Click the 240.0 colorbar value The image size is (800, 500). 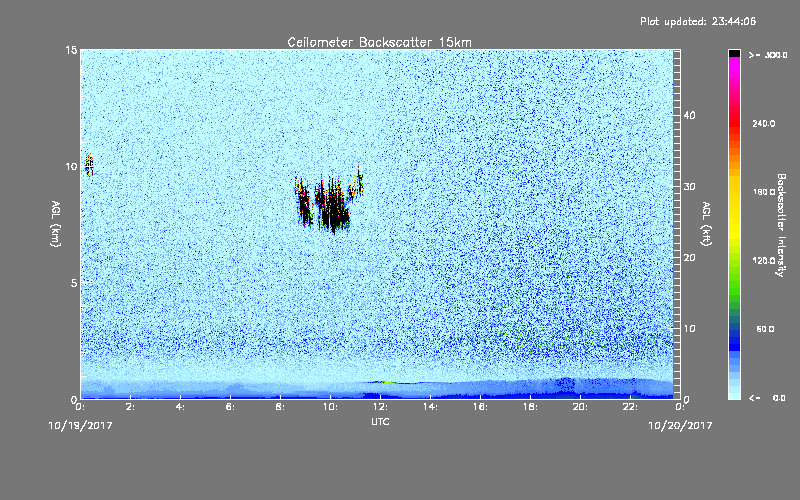tap(764, 124)
